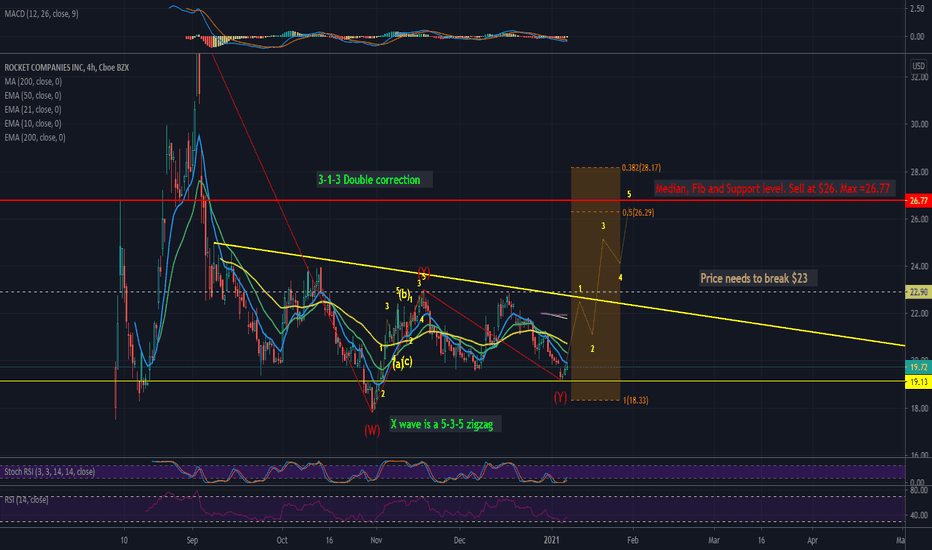Click the 22.90 price axis label
The image size is (932, 550).
918,292
